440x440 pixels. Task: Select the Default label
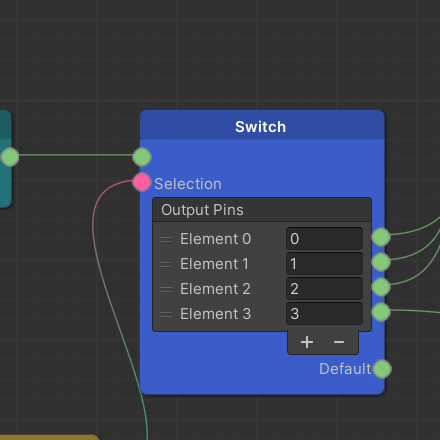[x=345, y=369]
